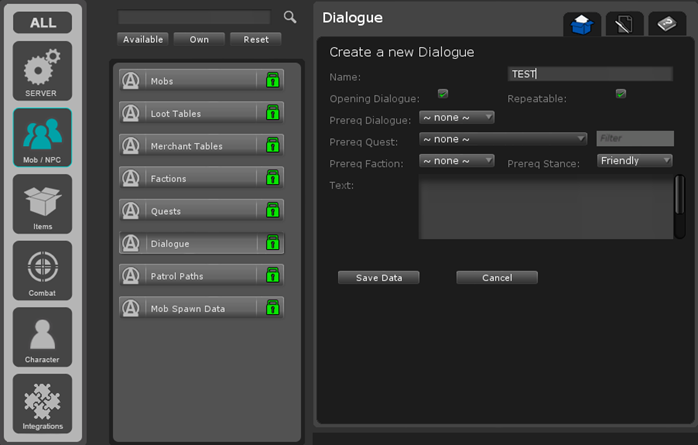Open the Prereq Stance dropdown
This screenshot has width=698, height=445.
pos(635,160)
